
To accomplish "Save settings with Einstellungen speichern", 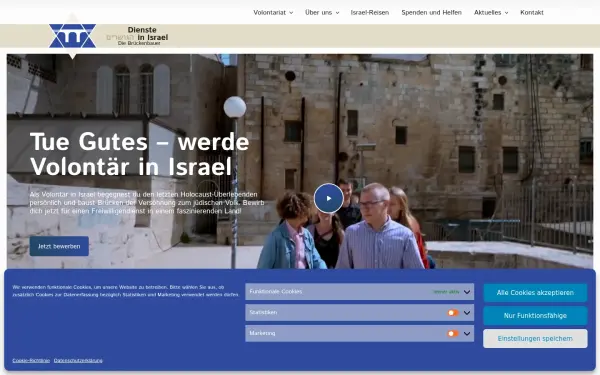I will tap(535, 339).
